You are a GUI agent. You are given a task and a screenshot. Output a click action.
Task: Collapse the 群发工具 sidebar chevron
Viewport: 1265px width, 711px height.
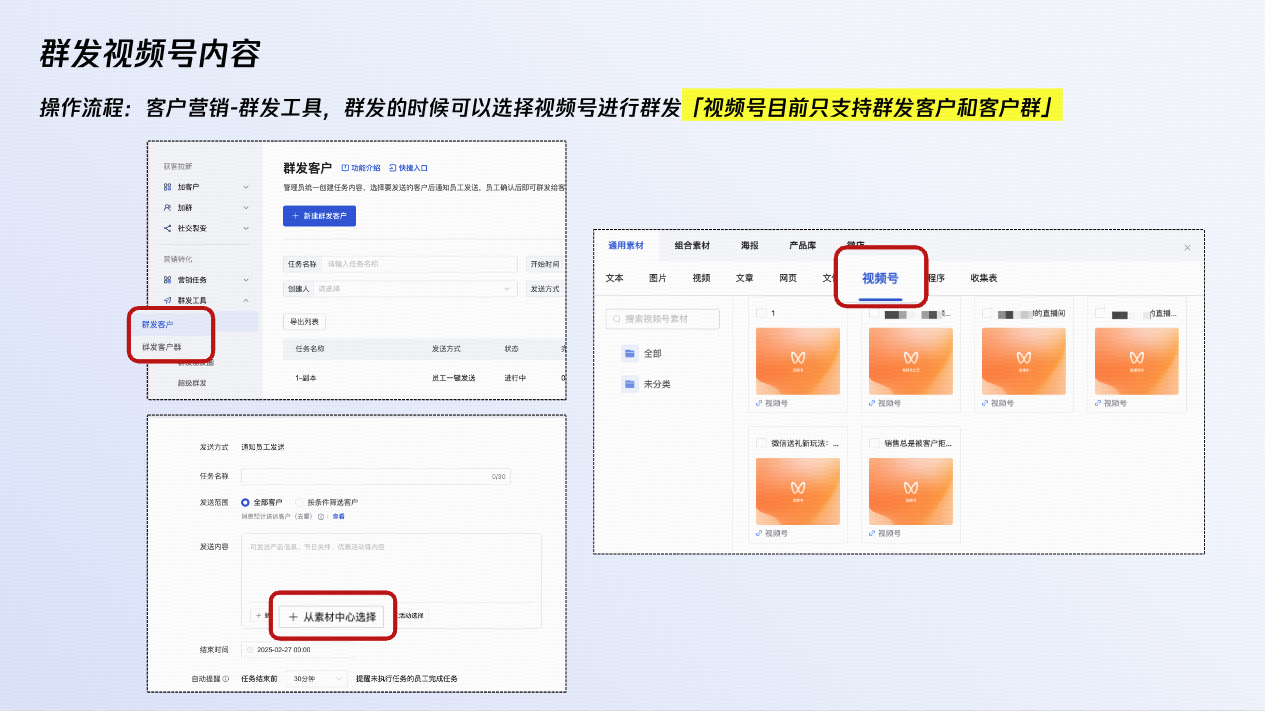tap(246, 300)
